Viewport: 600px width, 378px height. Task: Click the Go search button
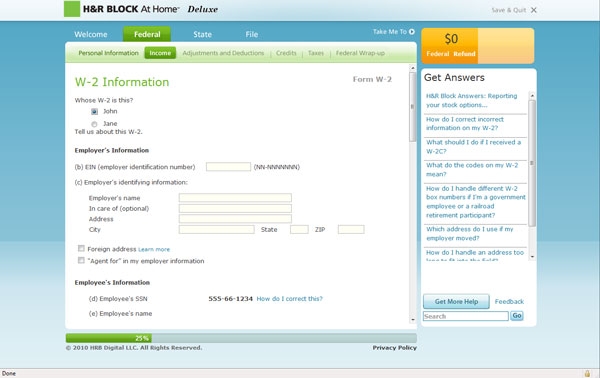[x=517, y=316]
